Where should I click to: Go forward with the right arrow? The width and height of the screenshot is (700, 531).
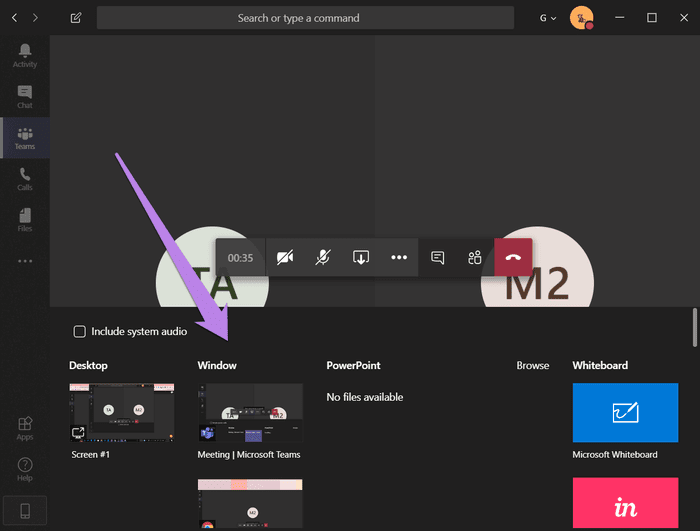[35, 18]
